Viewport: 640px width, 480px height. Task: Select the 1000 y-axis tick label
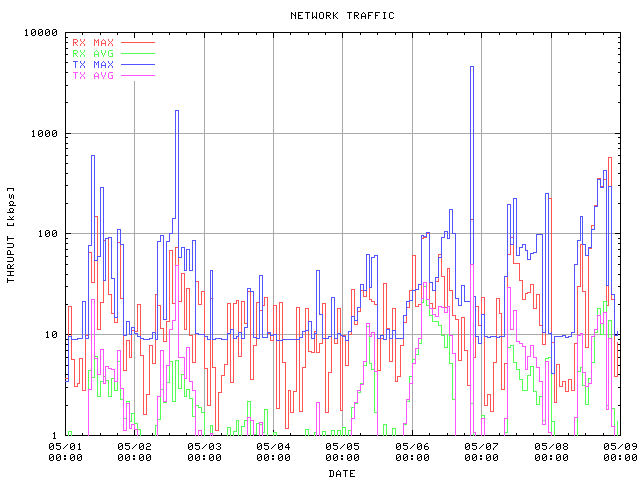pos(46,134)
